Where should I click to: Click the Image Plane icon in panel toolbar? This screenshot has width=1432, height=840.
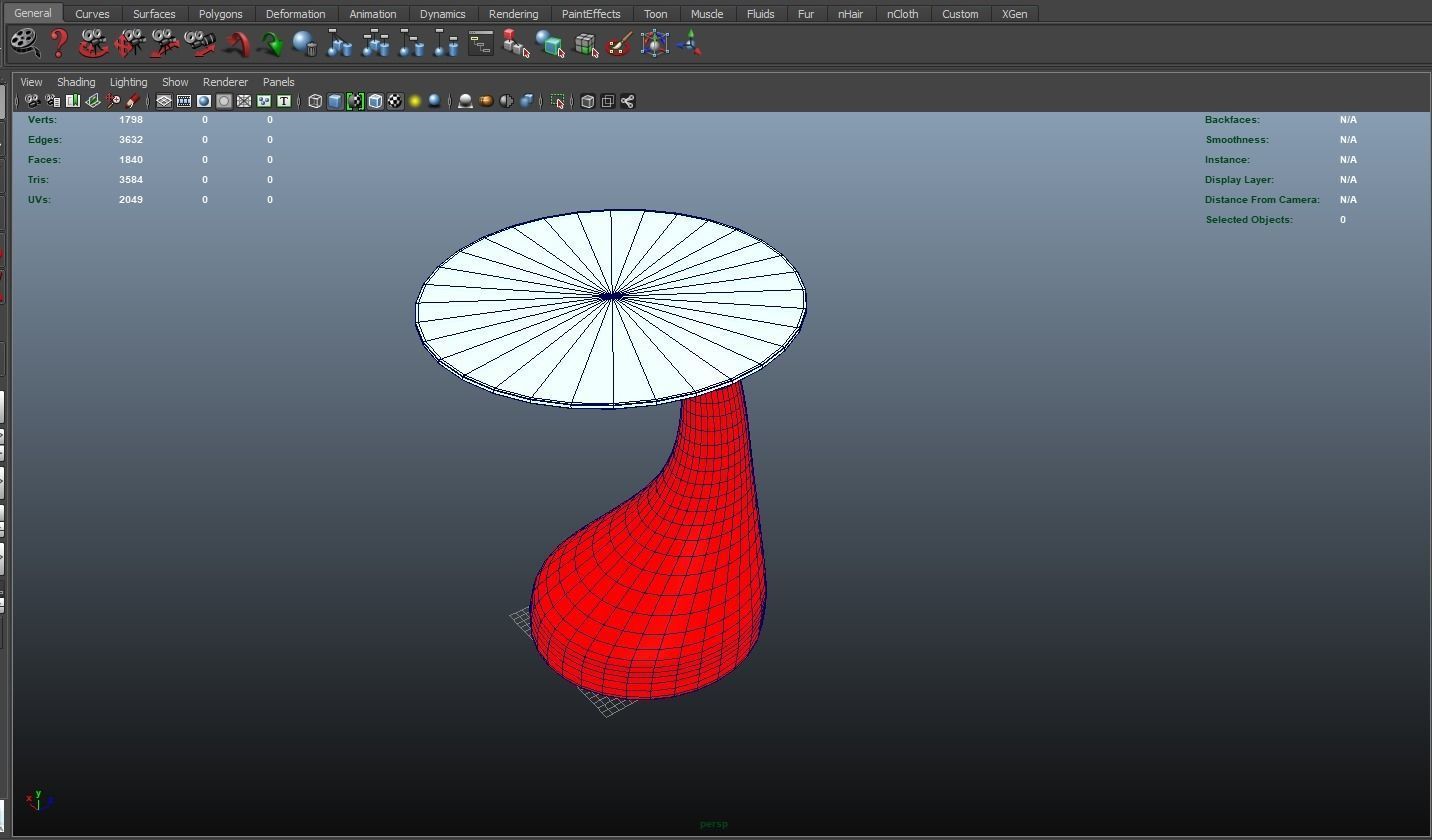click(93, 101)
